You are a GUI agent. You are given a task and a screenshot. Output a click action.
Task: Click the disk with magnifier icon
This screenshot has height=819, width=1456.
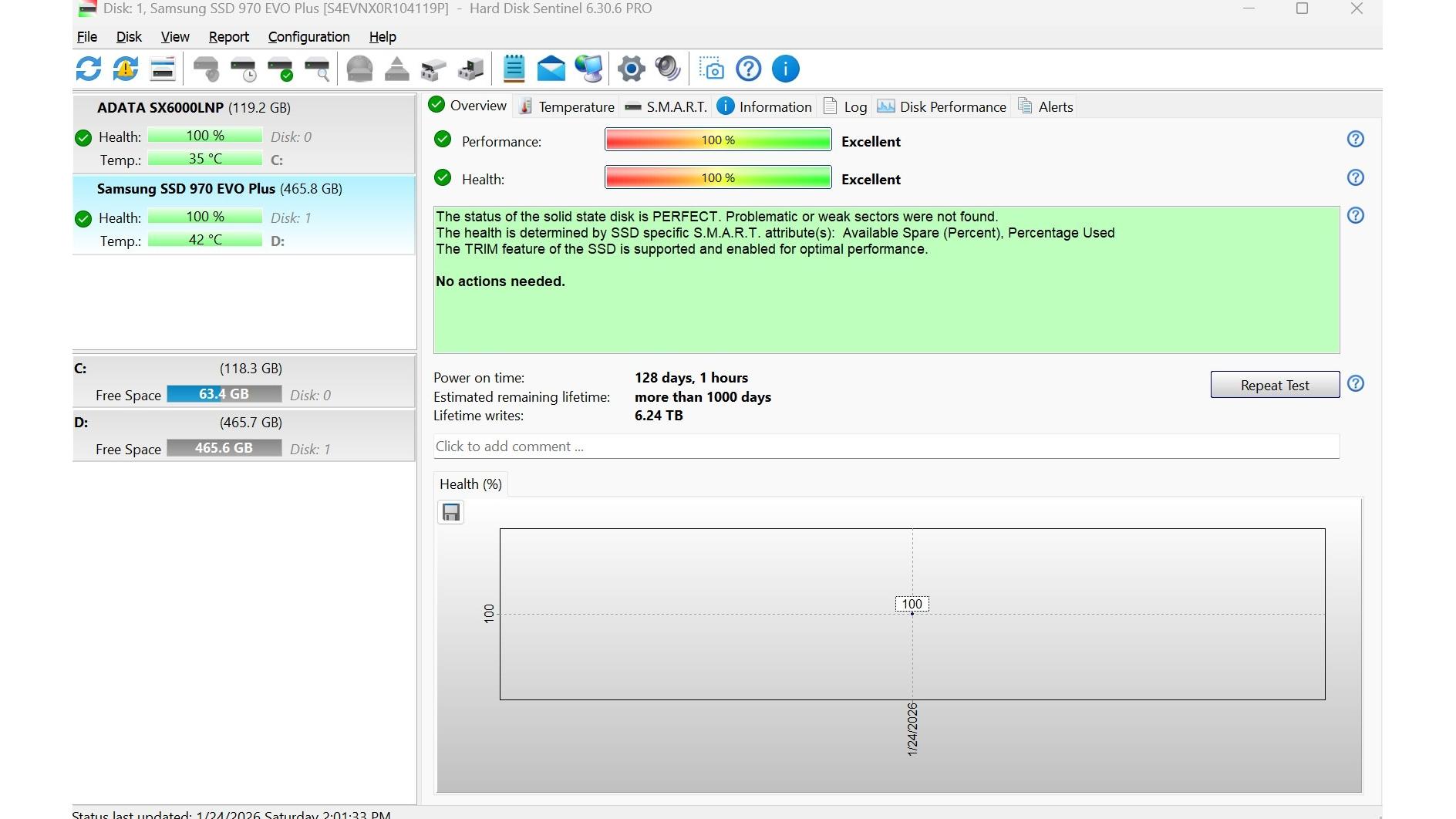click(x=317, y=69)
